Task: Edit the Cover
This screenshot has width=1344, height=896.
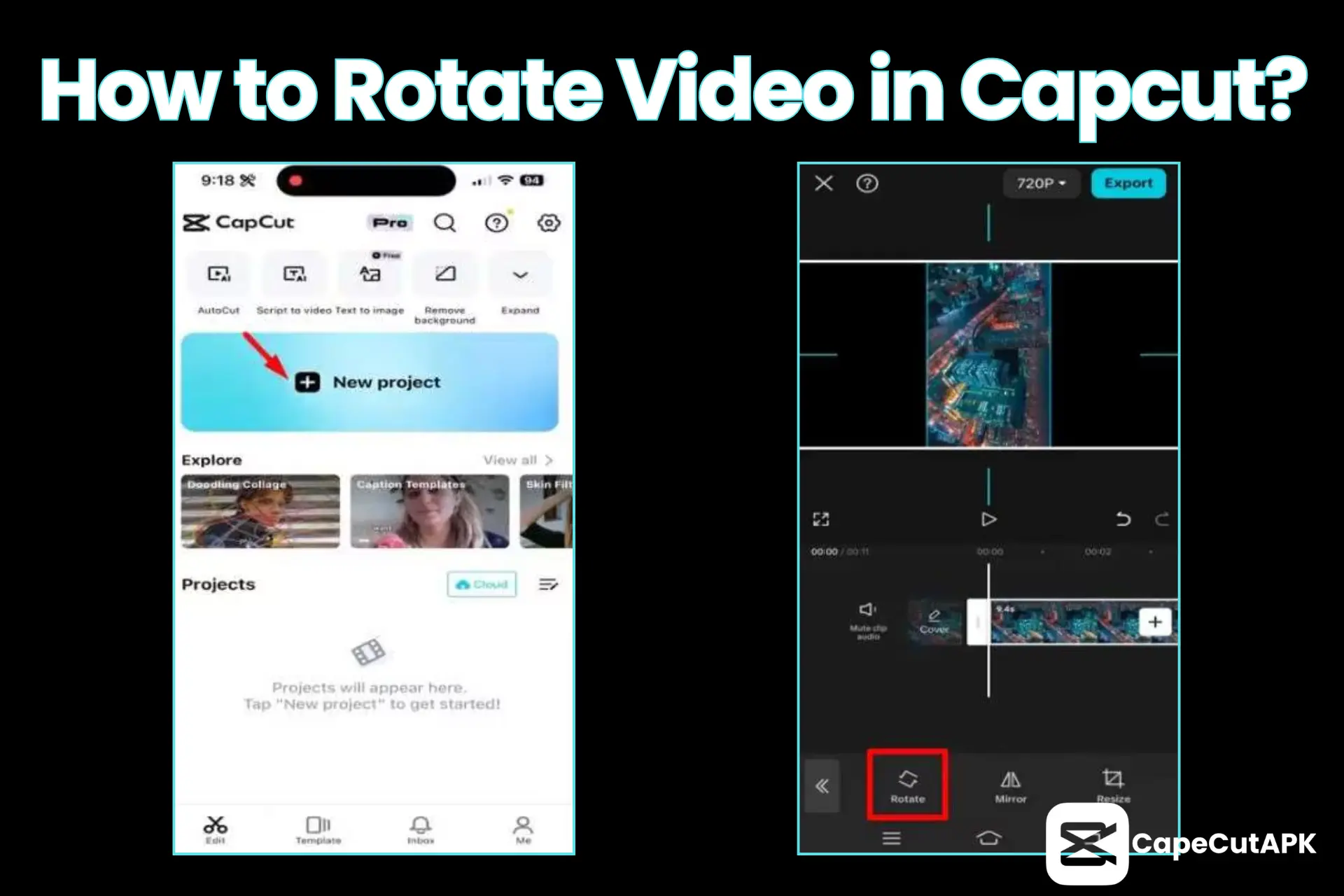Action: (934, 622)
